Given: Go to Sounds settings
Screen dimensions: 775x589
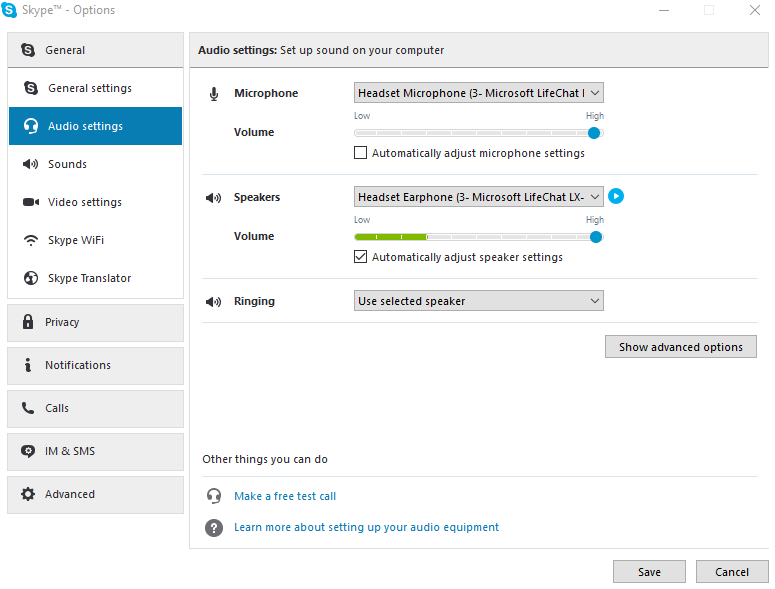Looking at the screenshot, I should pos(95,164).
